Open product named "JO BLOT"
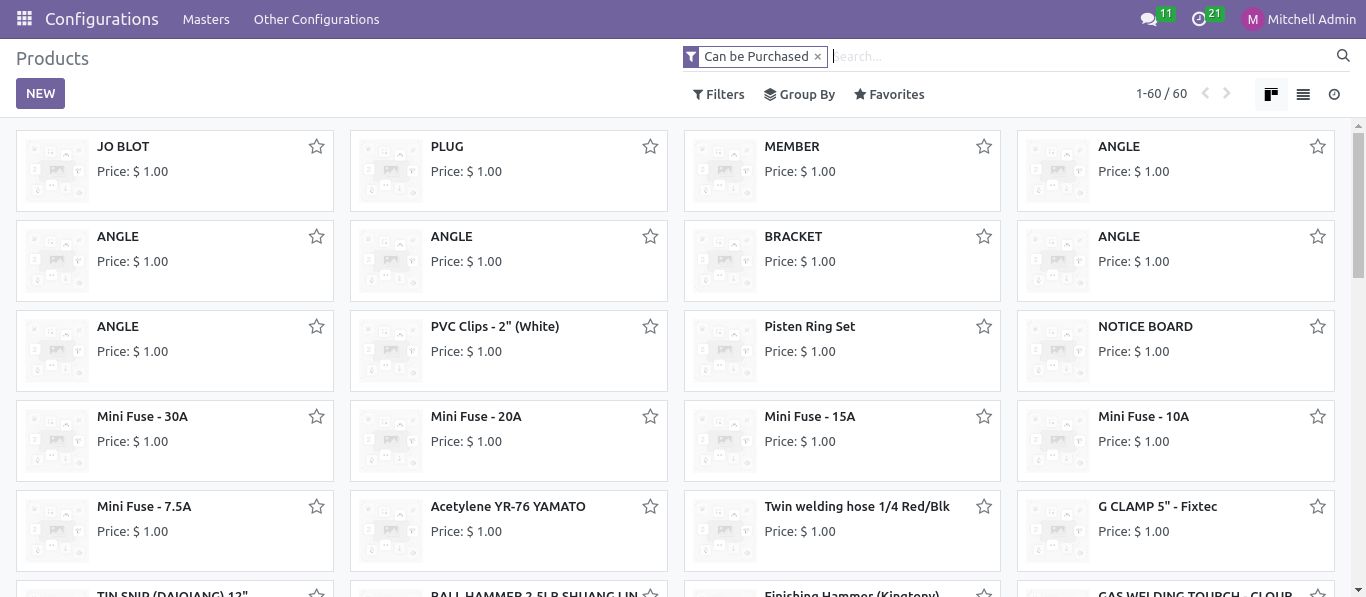Viewport: 1366px width, 597px height. point(123,147)
